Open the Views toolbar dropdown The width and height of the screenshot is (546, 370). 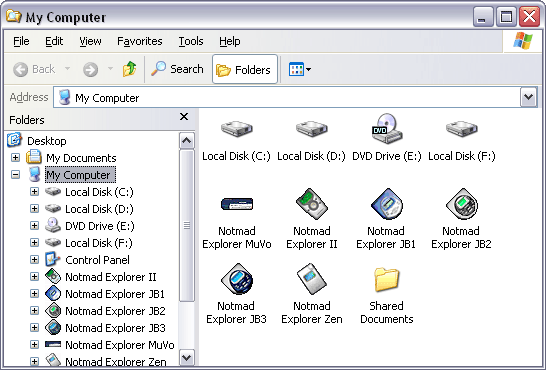tap(299, 69)
